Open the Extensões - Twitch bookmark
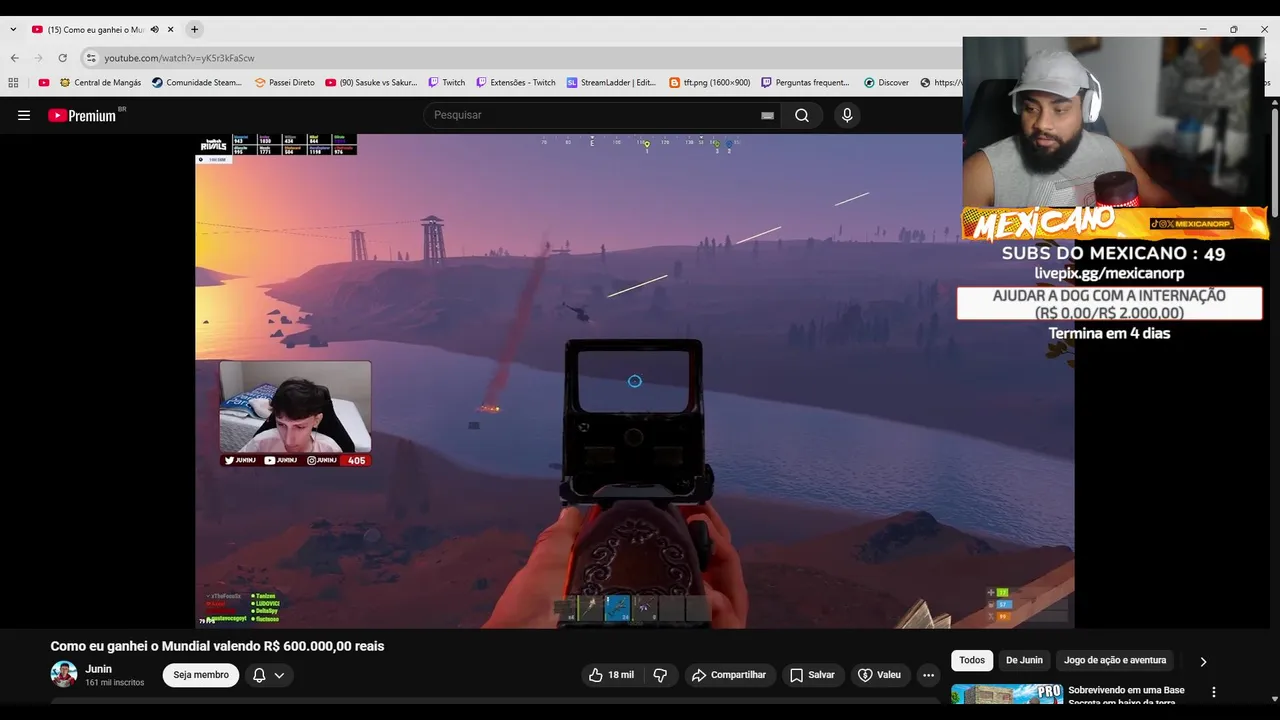The image size is (1280, 720). pos(516,83)
